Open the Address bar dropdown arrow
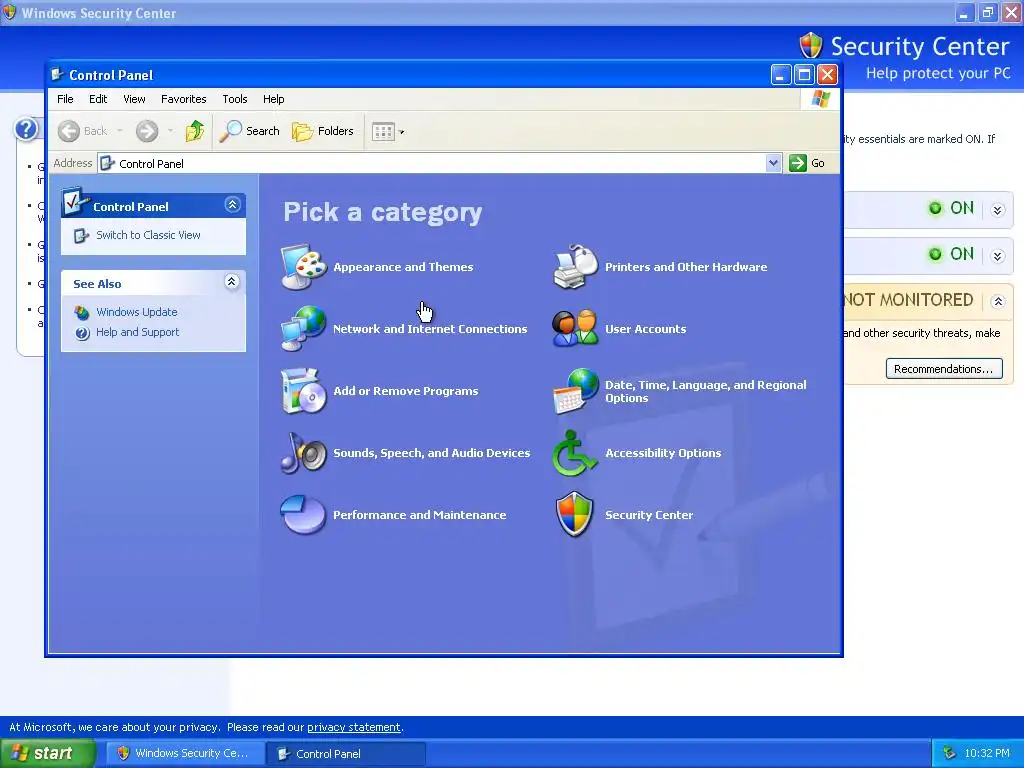Image resolution: width=1024 pixels, height=768 pixels. point(773,163)
